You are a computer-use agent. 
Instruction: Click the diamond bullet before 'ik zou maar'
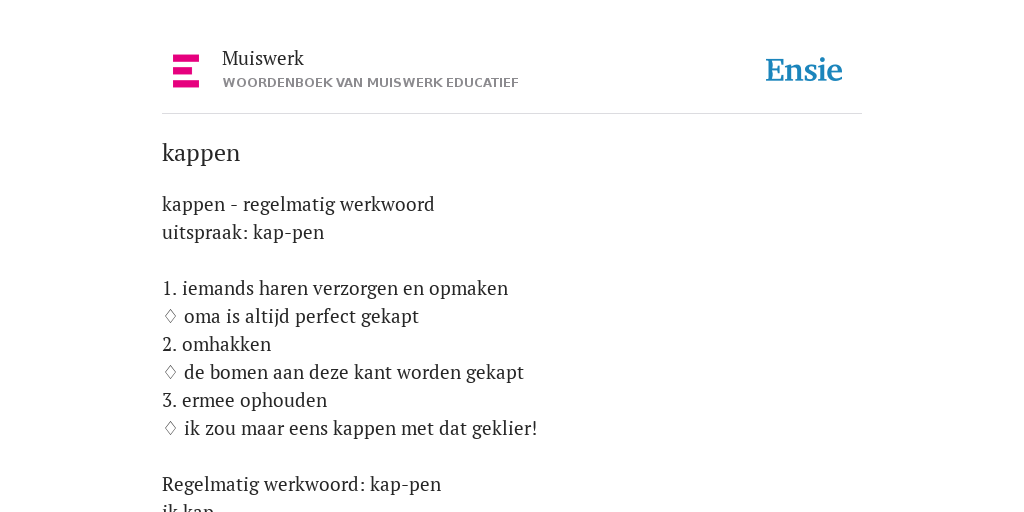(170, 428)
